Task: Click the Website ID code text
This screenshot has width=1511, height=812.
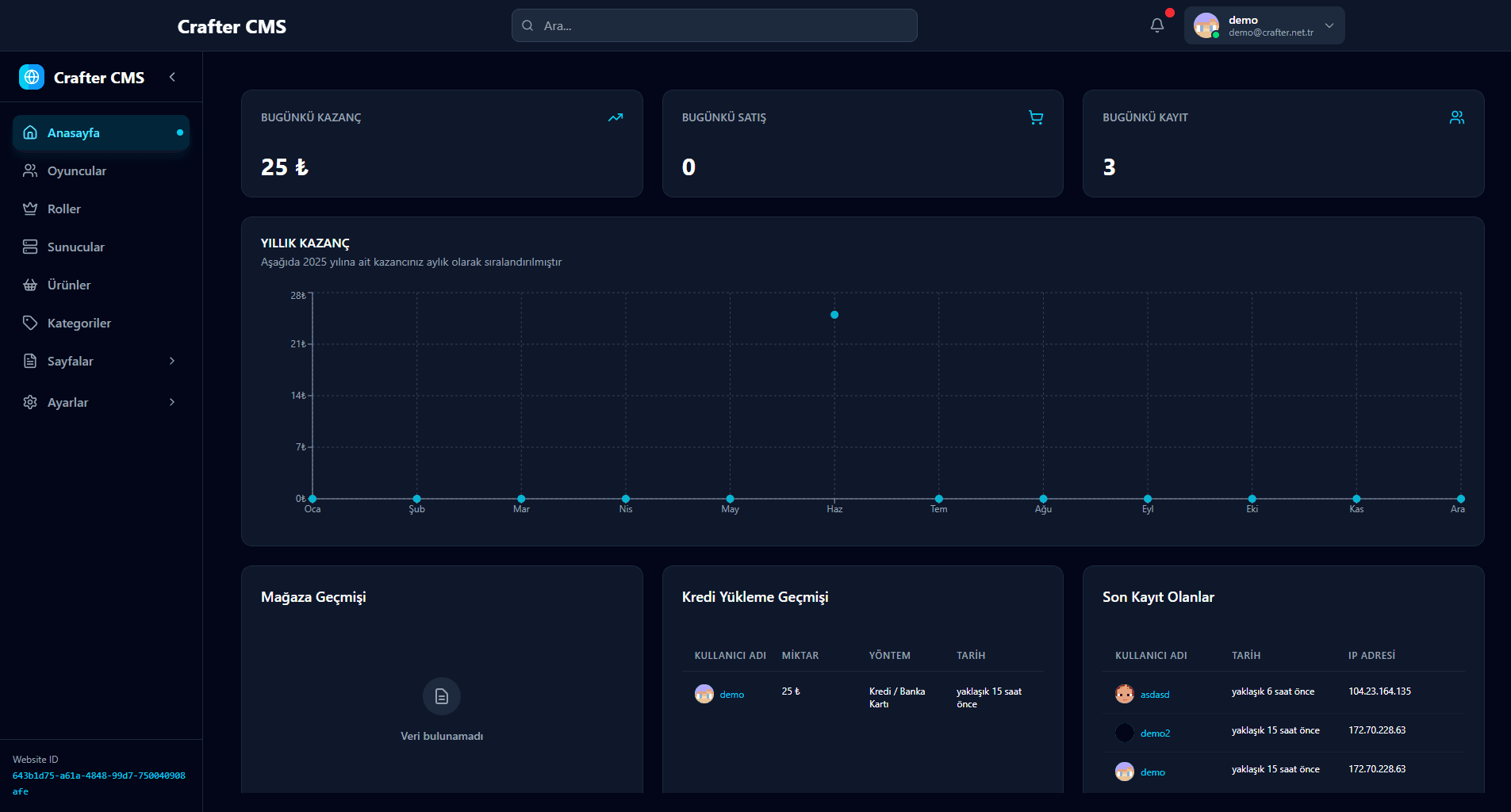Action: point(99,783)
